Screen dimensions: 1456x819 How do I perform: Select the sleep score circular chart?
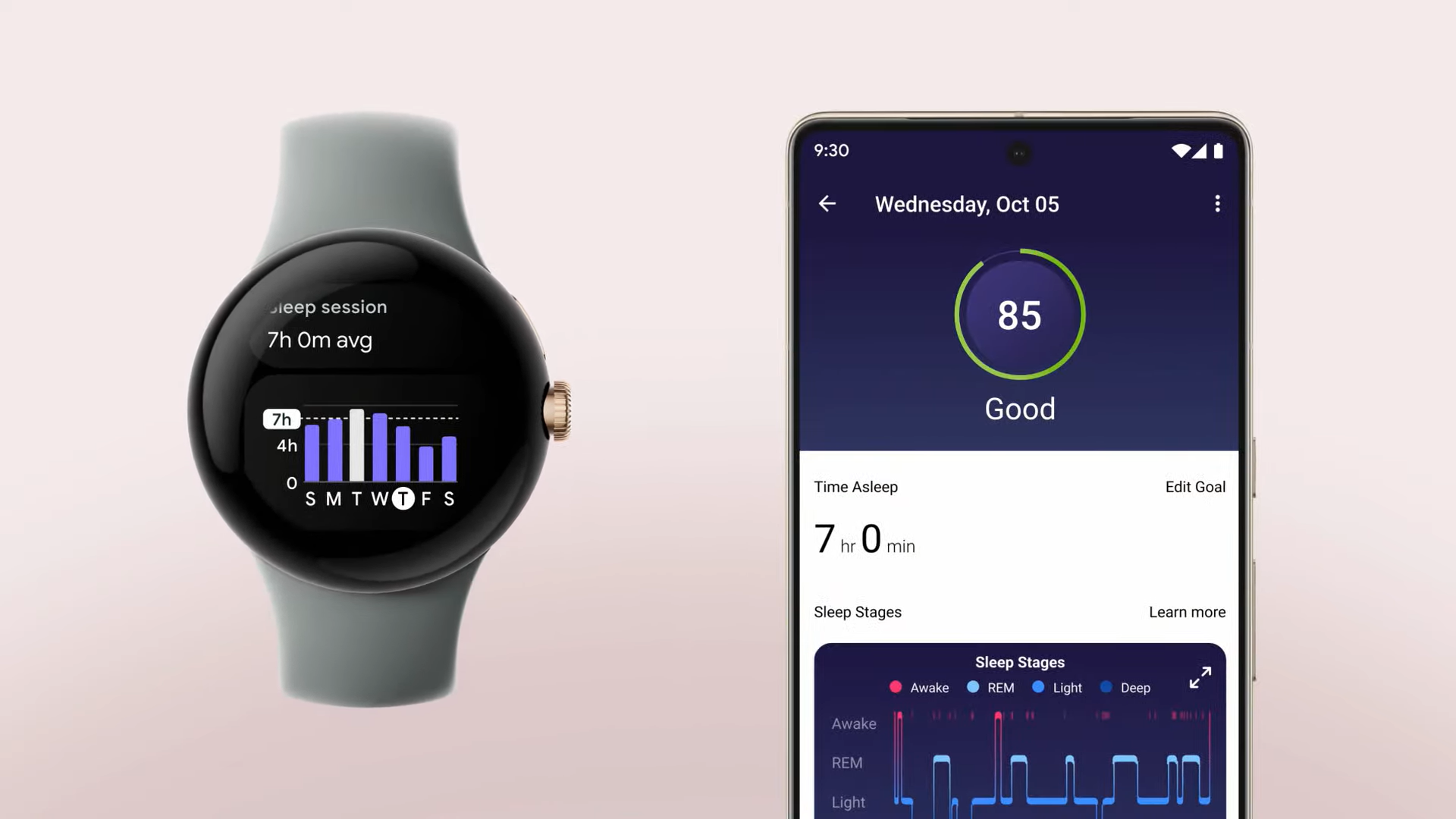1019,315
